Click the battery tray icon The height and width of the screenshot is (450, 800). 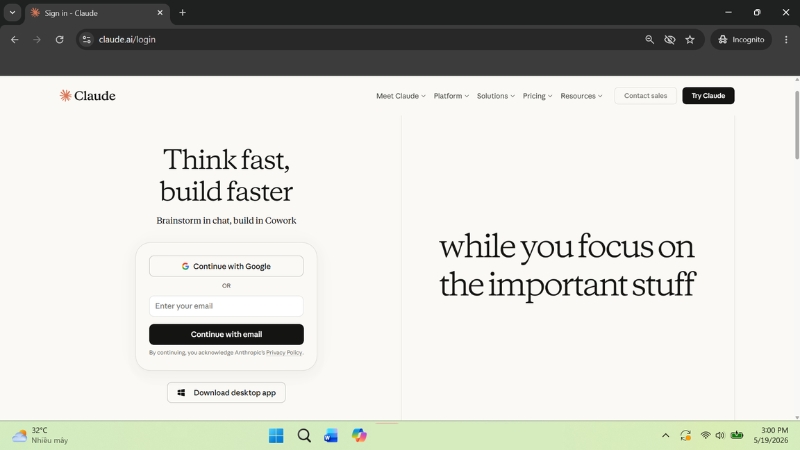pyautogui.click(x=737, y=435)
